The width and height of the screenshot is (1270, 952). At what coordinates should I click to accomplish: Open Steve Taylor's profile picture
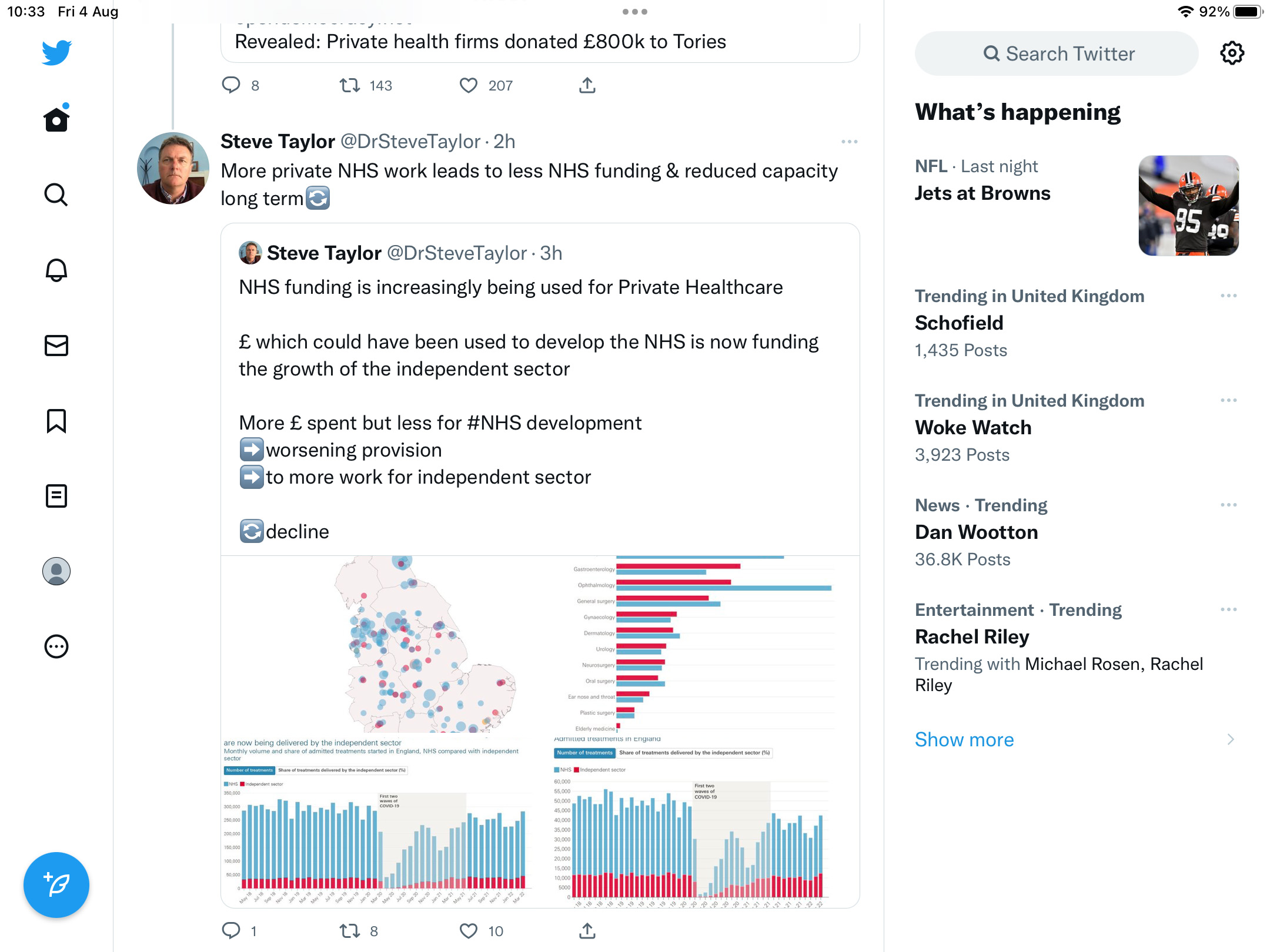173,168
